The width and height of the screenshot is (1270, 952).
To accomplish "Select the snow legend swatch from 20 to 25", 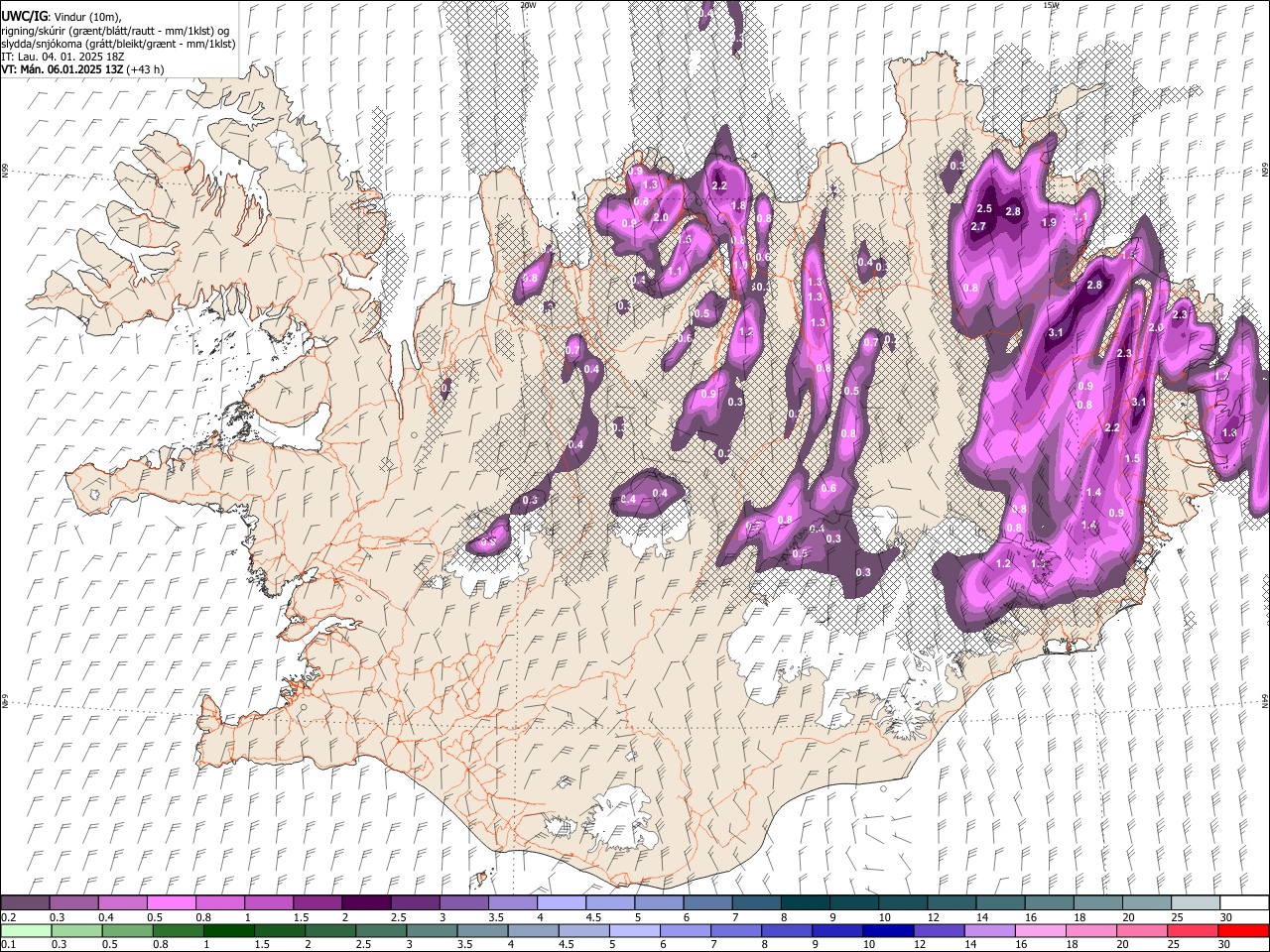I will 1146,903.
